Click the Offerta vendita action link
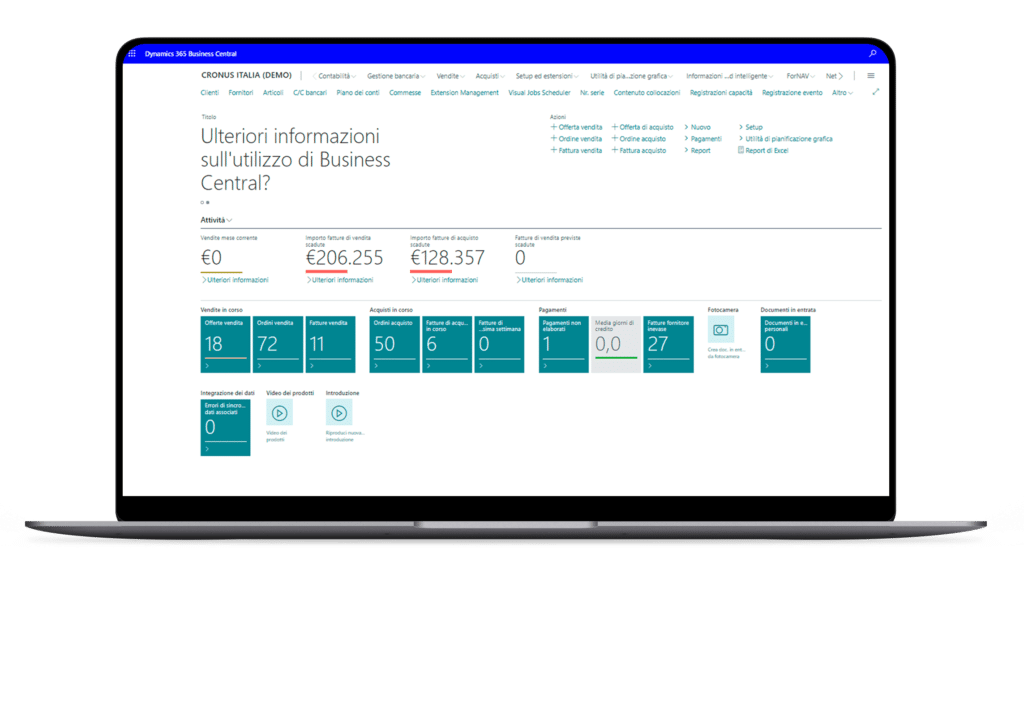 tap(579, 128)
